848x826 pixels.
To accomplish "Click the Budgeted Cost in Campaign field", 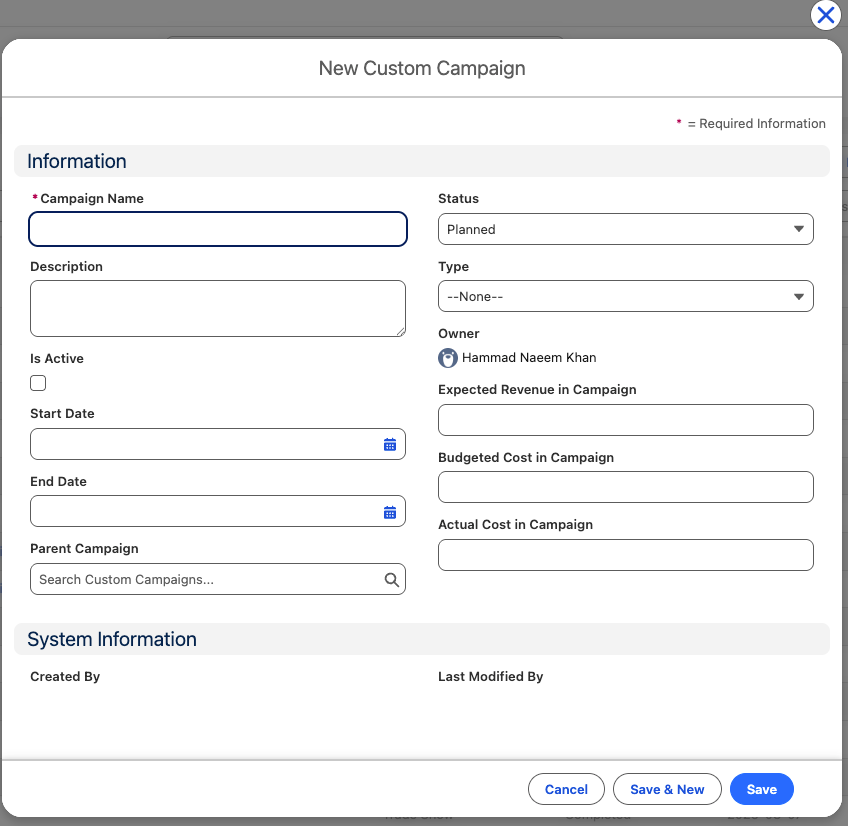I will point(626,487).
